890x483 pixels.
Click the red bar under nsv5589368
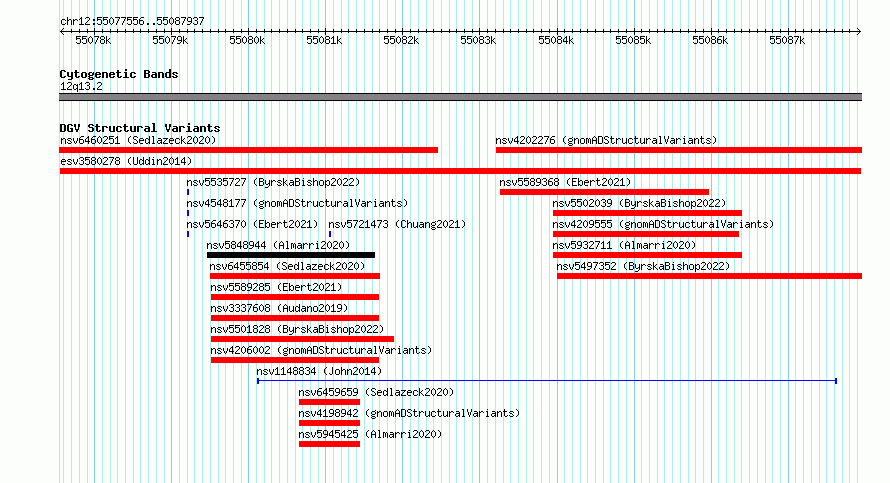pos(604,192)
